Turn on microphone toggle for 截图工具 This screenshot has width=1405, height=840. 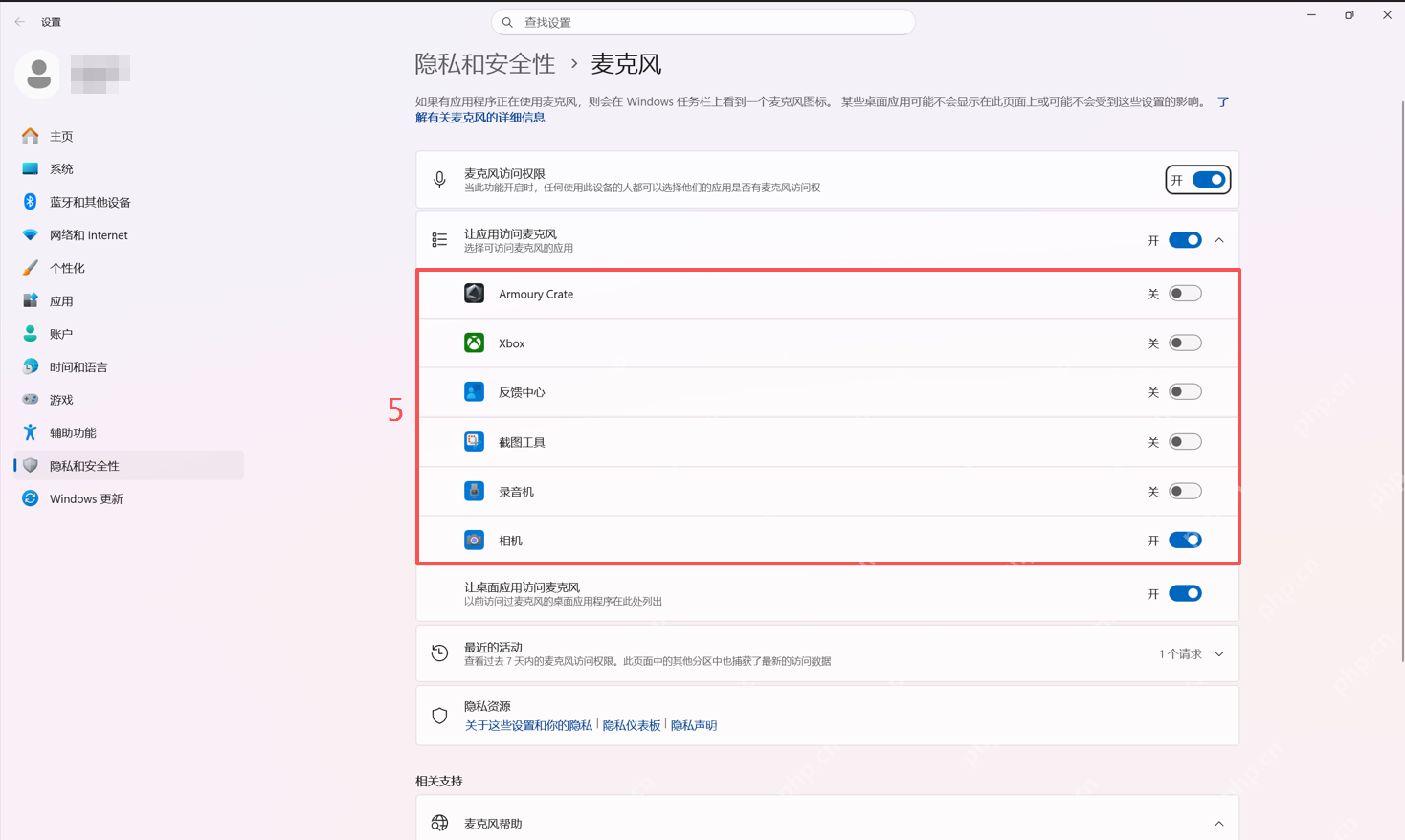click(1185, 442)
